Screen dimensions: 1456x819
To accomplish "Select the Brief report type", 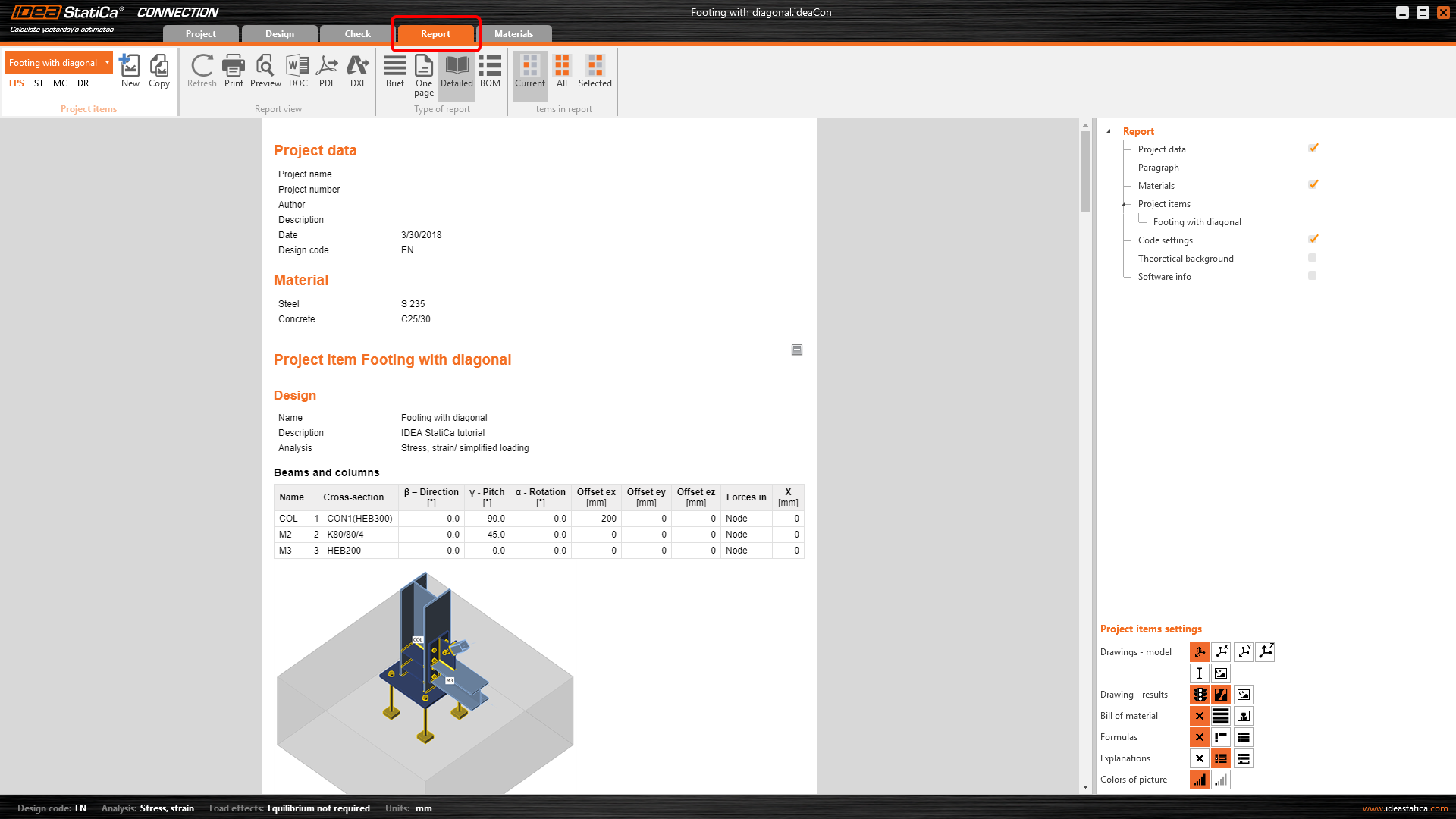I will tap(394, 71).
